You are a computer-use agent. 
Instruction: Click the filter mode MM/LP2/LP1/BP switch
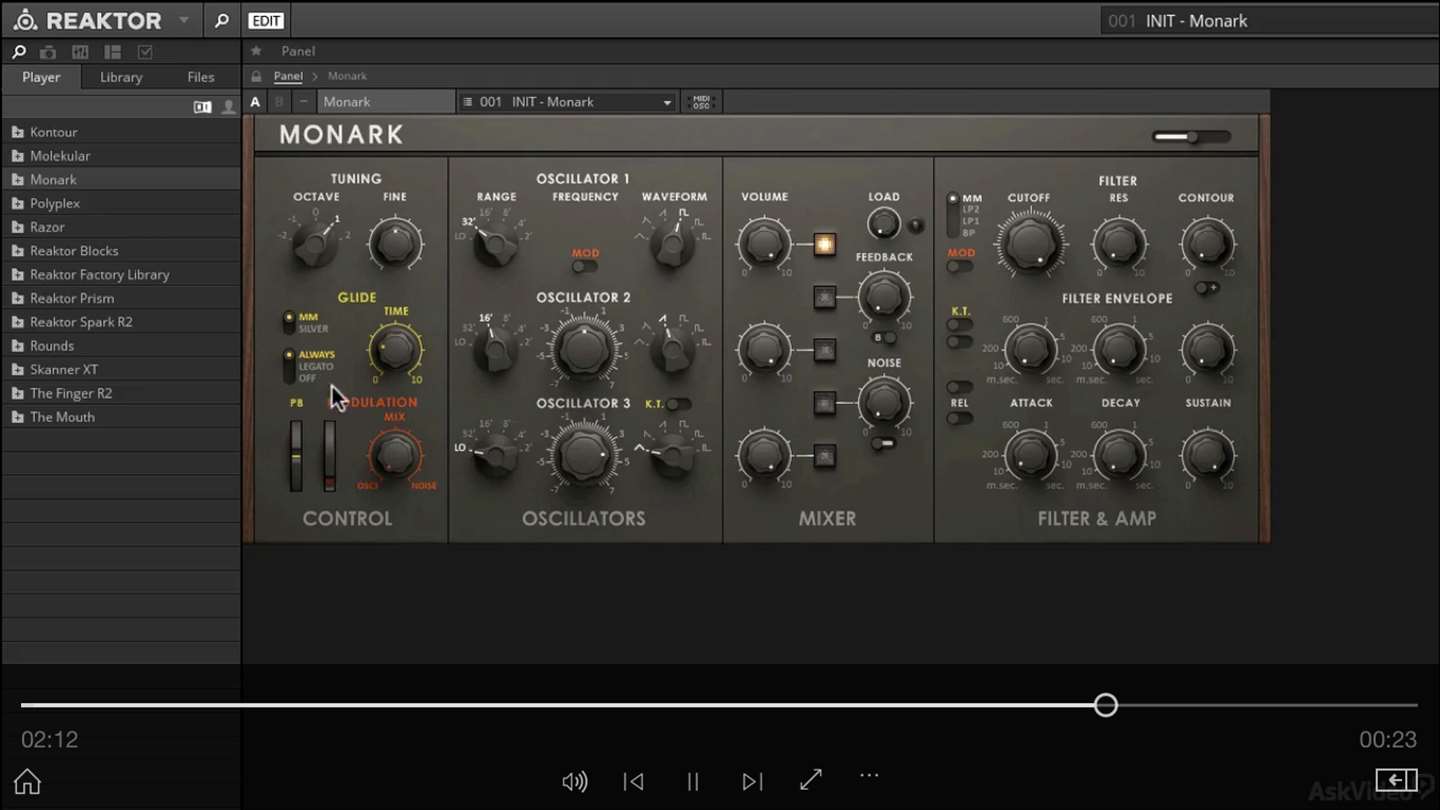pyautogui.click(x=952, y=215)
